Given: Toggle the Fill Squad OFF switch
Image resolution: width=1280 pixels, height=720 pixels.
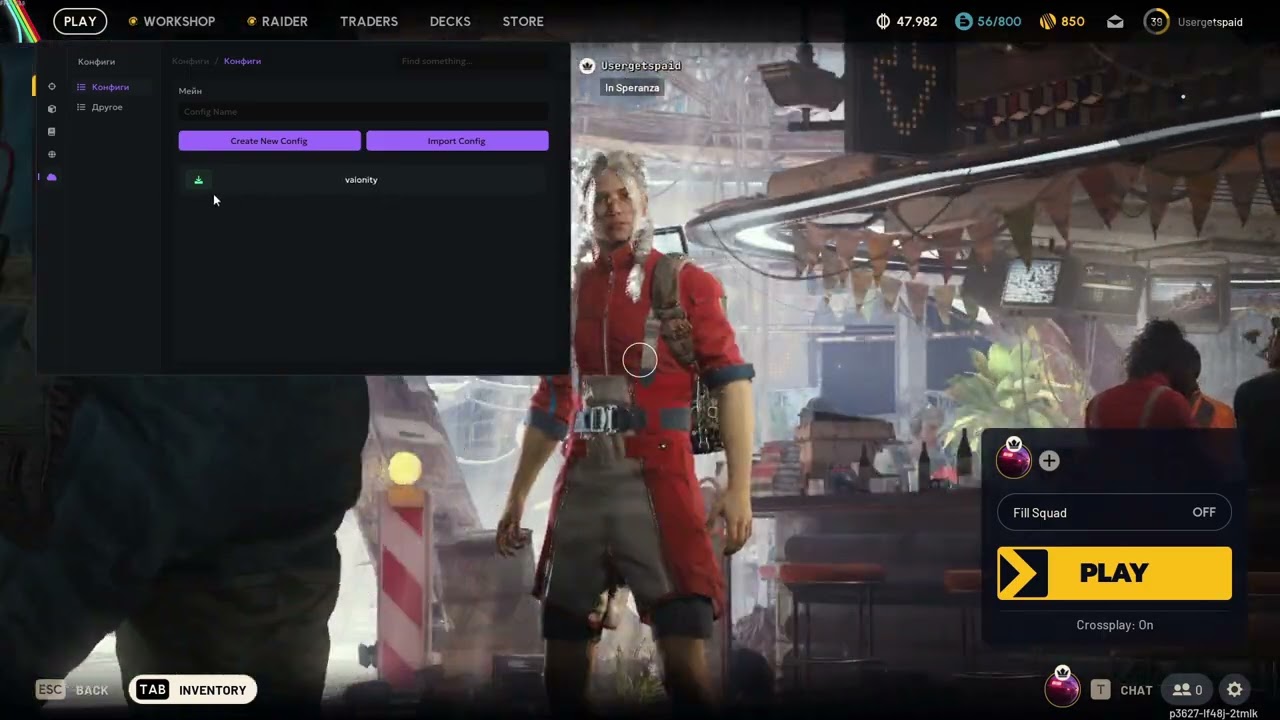Looking at the screenshot, I should coord(1114,513).
